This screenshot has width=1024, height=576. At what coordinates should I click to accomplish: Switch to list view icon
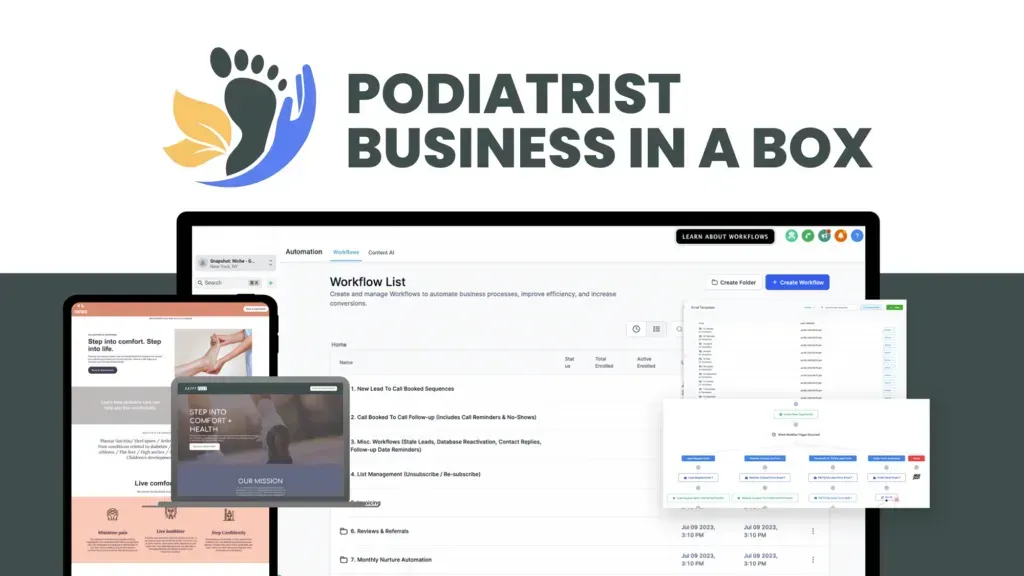656,329
